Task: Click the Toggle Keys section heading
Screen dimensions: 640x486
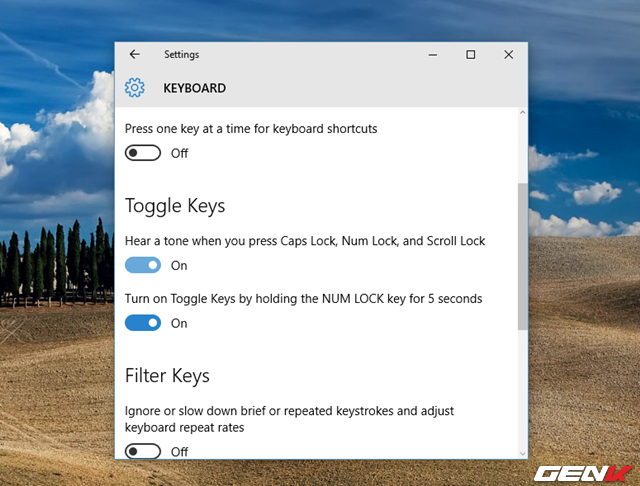Action: 175,206
